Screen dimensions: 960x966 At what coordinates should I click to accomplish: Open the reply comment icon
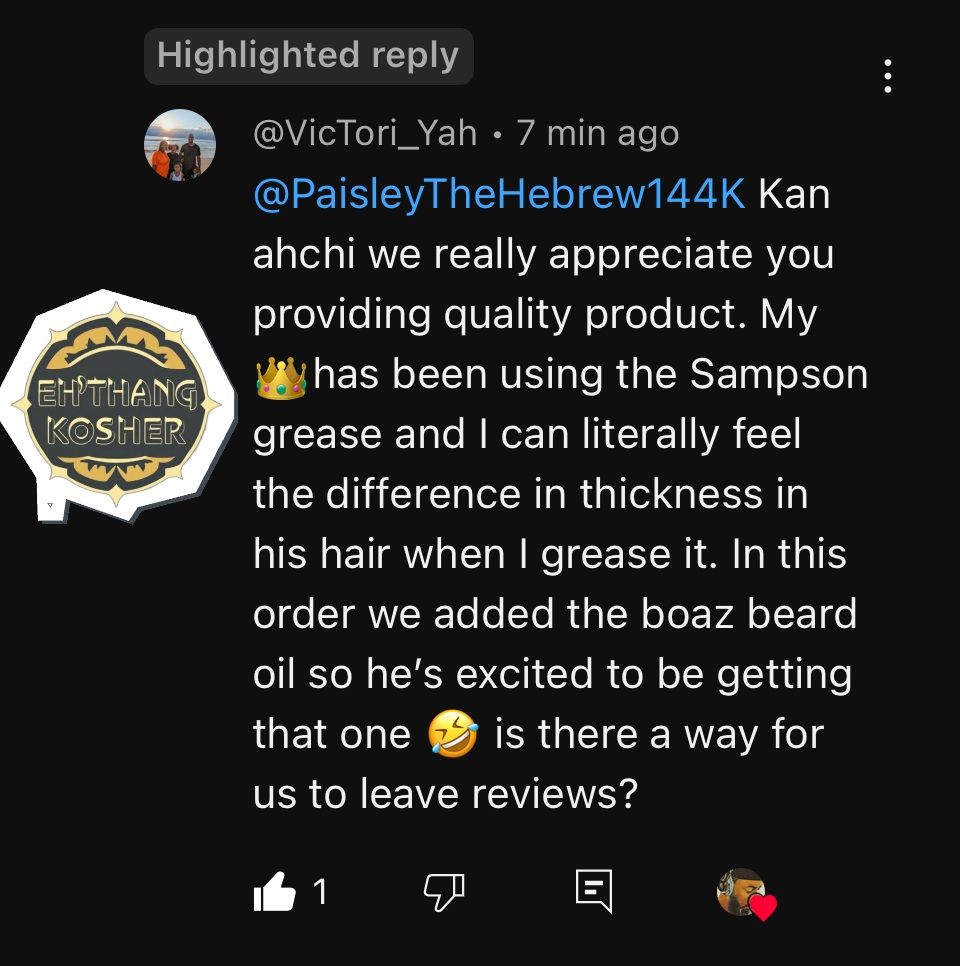(594, 891)
